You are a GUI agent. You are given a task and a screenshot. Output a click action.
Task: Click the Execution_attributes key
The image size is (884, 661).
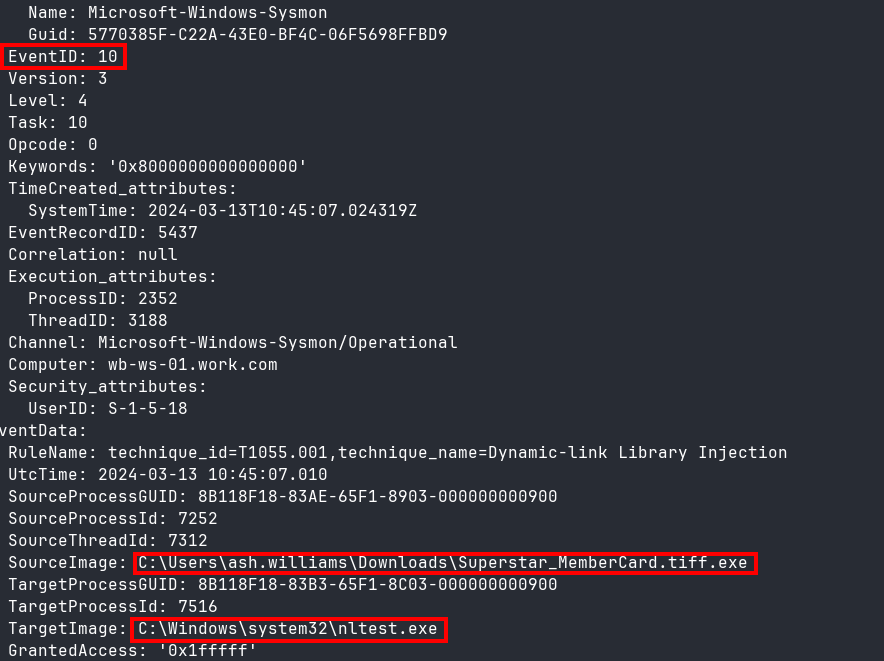(x=112, y=276)
